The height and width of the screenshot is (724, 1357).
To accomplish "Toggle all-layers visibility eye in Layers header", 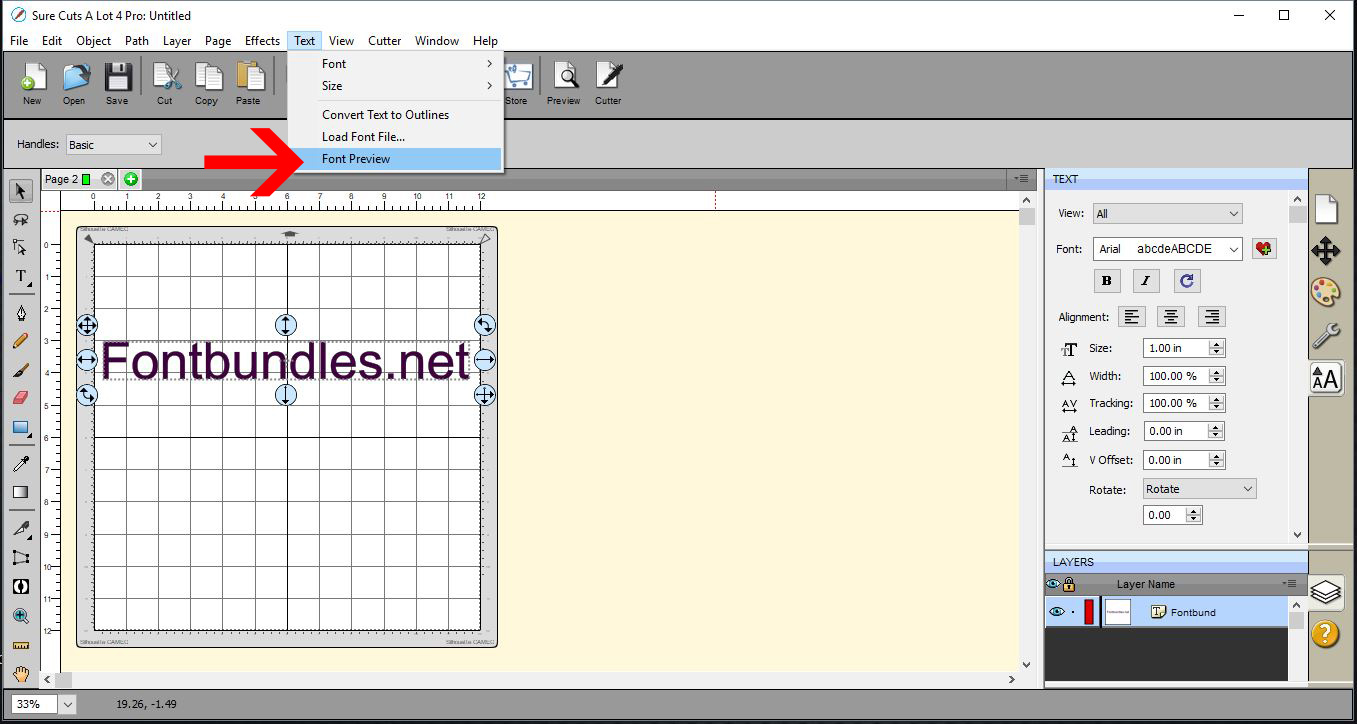I will [x=1053, y=584].
